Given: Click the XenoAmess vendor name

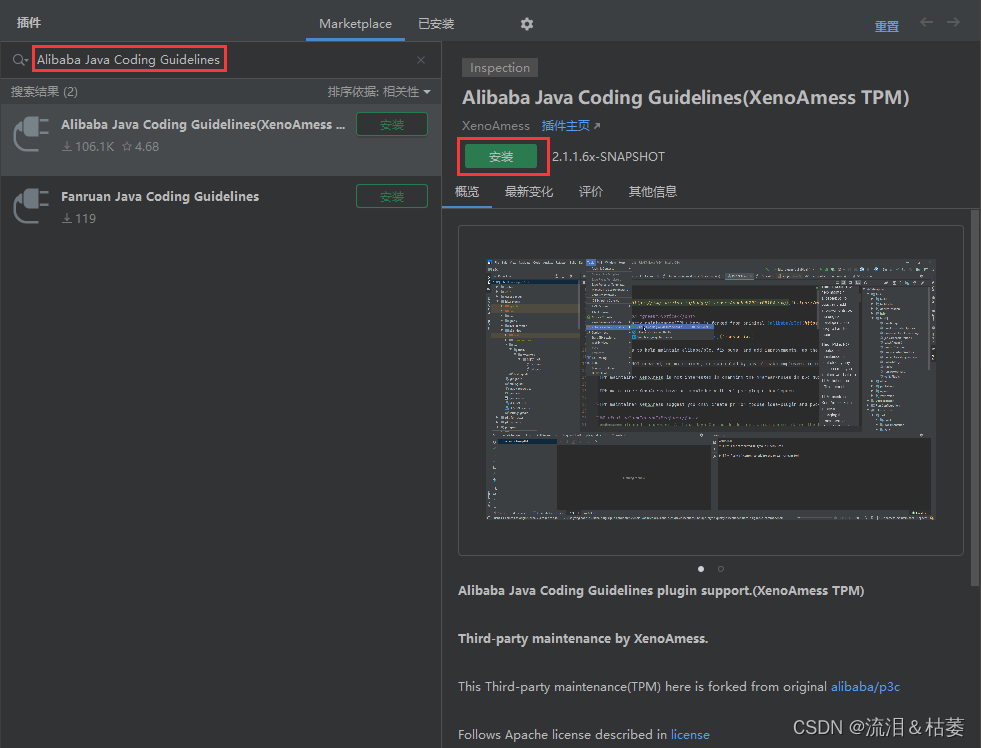Looking at the screenshot, I should pos(496,126).
